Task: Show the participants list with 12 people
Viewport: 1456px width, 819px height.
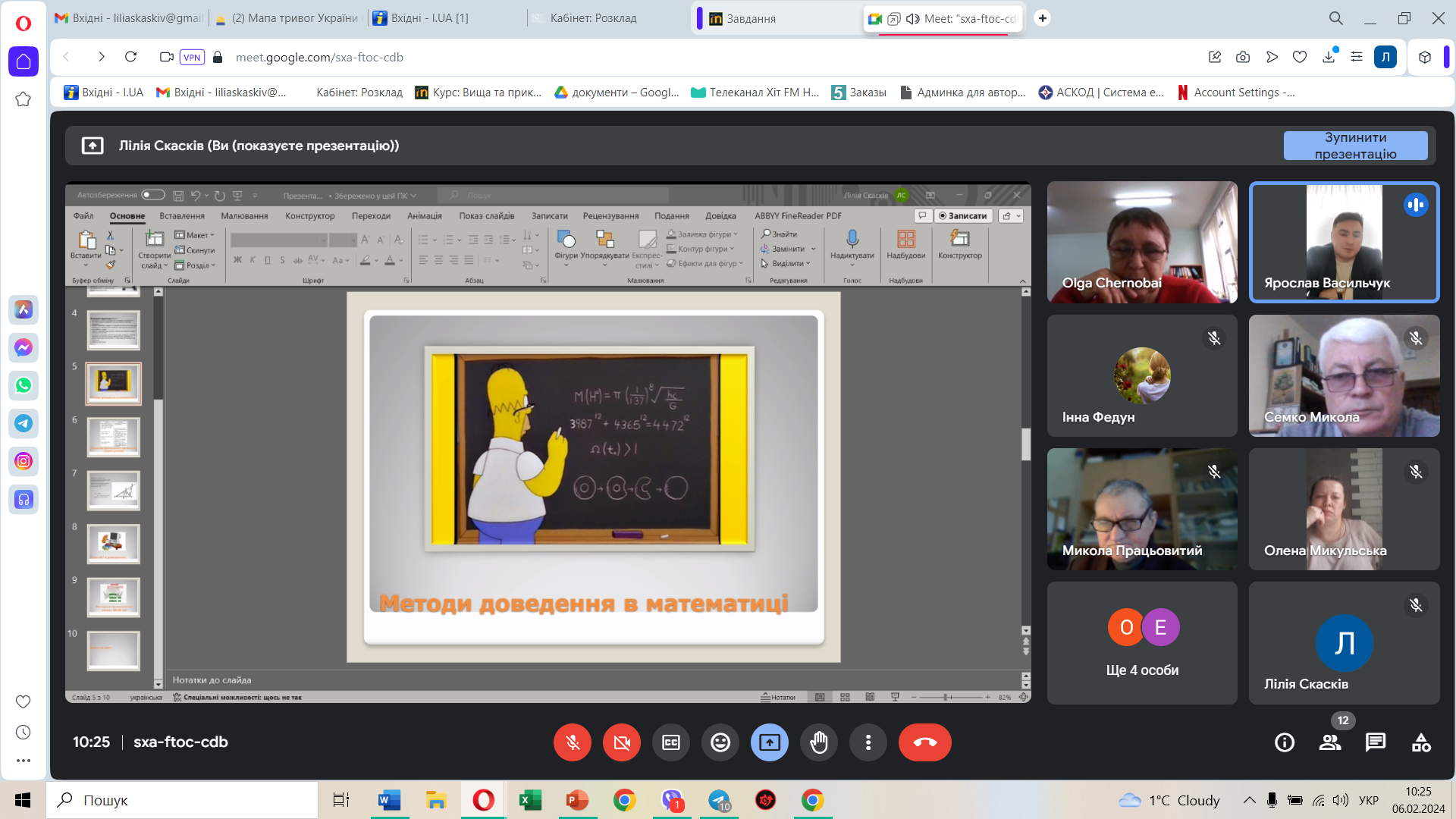Action: 1330,742
